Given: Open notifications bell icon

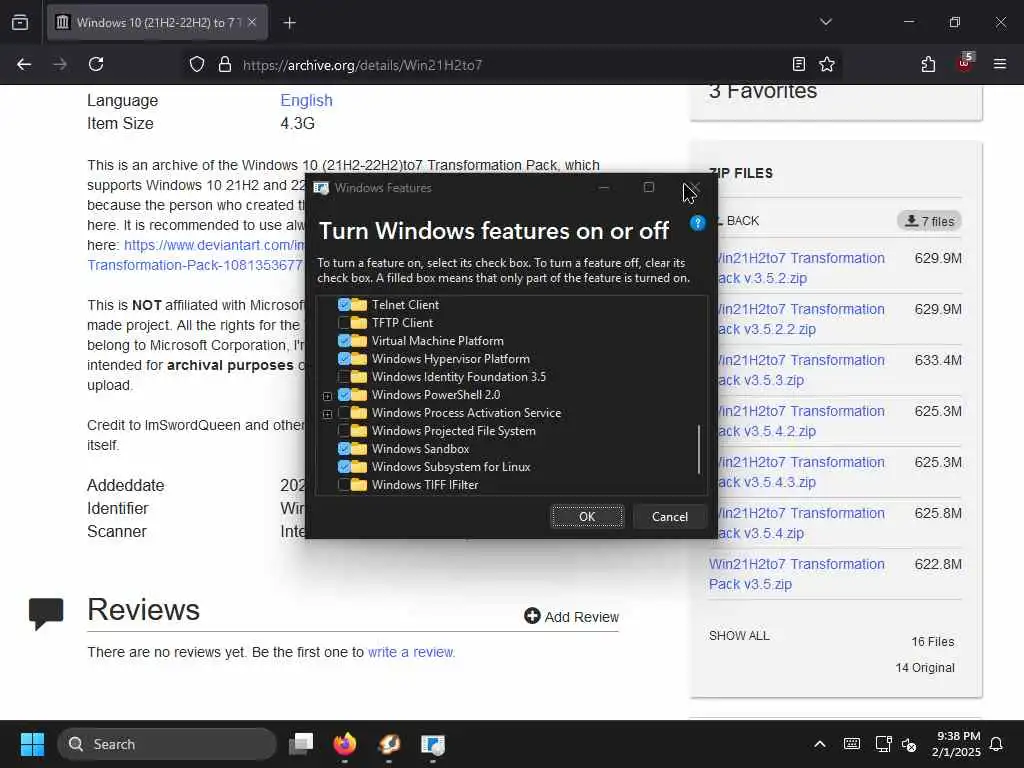Looking at the screenshot, I should (x=997, y=744).
